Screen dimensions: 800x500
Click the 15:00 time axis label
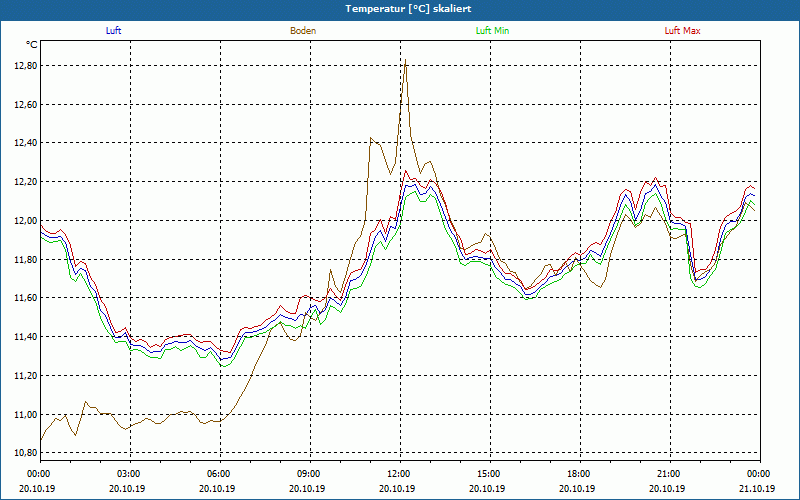490,474
